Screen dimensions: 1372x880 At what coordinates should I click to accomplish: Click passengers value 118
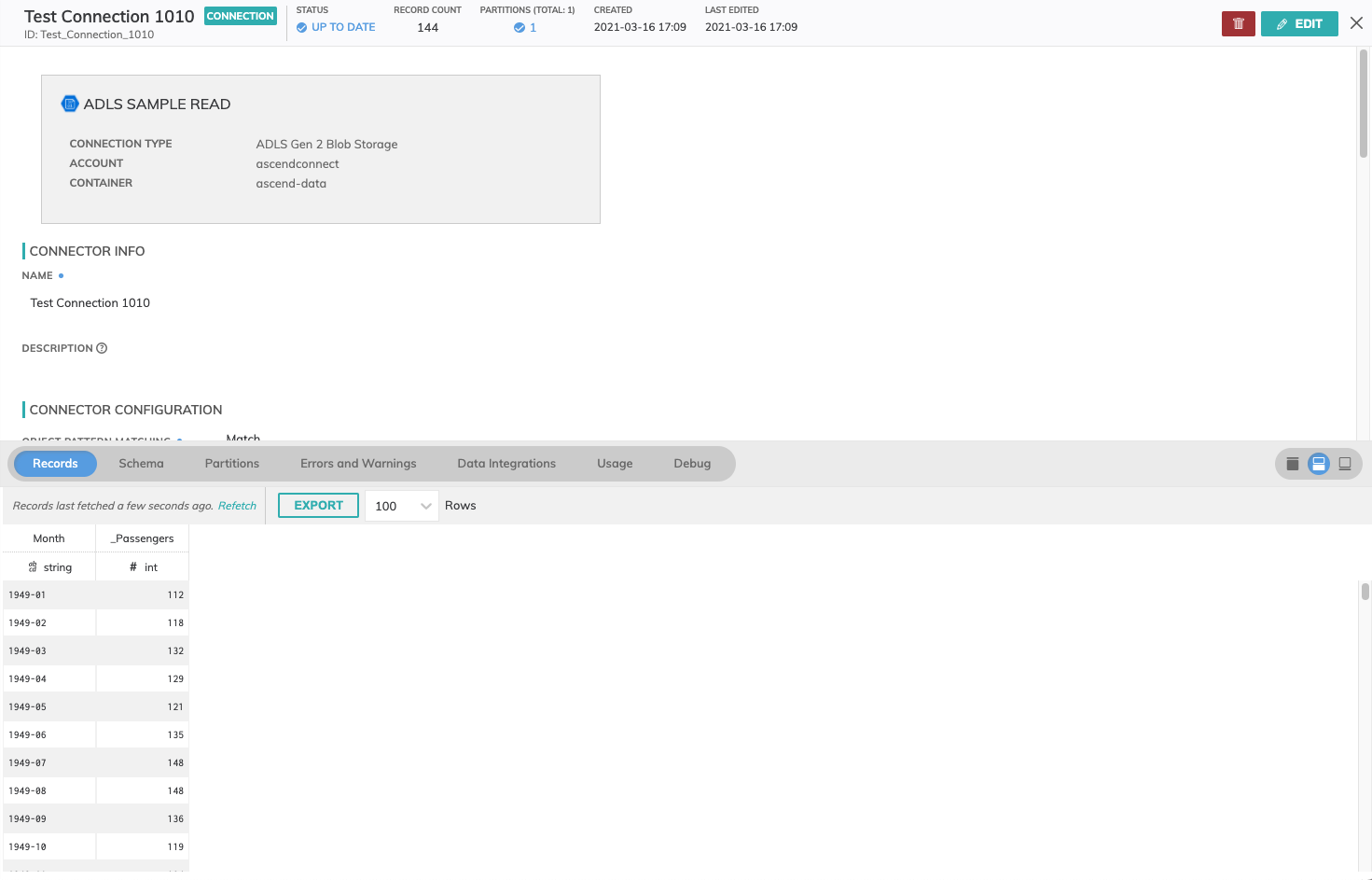pyautogui.click(x=175, y=622)
